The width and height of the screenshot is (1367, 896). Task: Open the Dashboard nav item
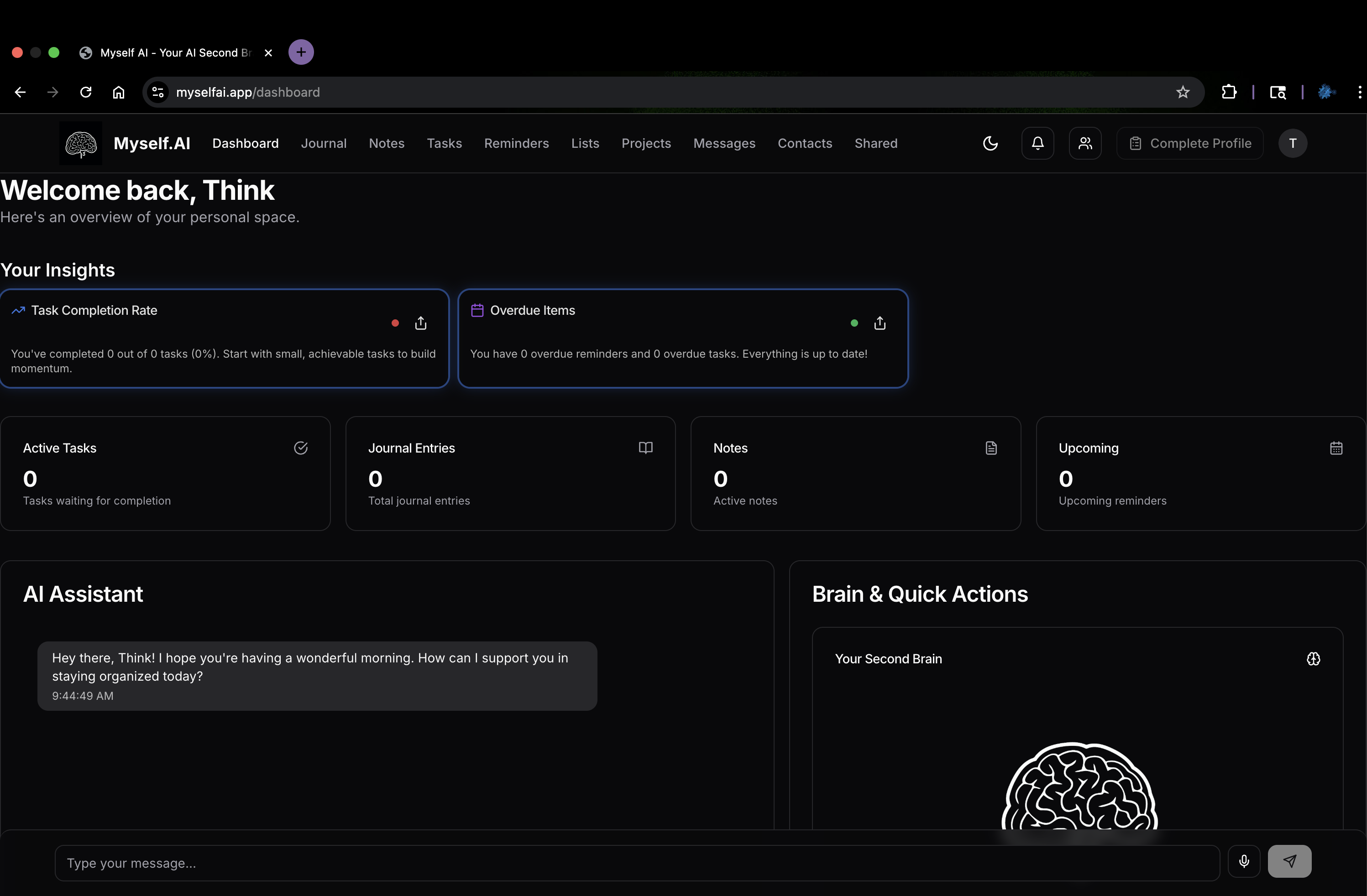pos(245,144)
